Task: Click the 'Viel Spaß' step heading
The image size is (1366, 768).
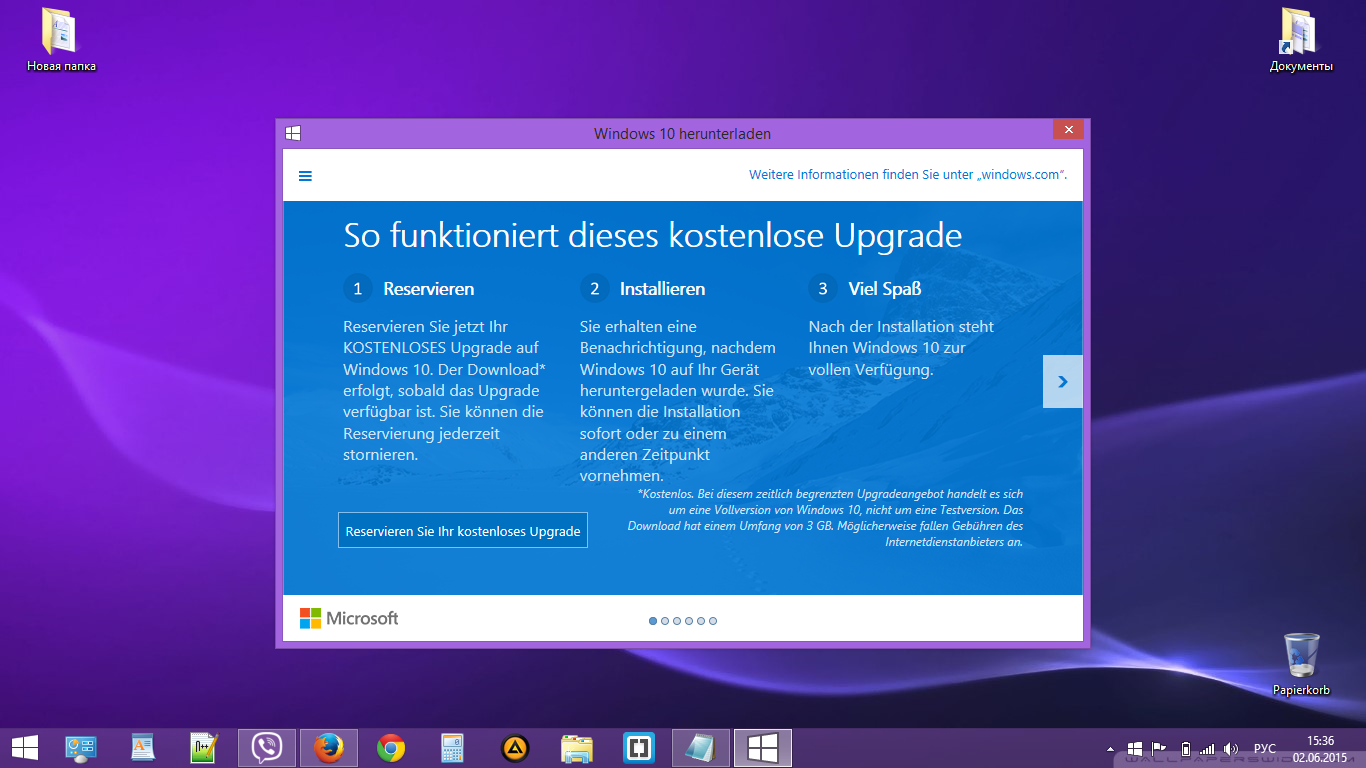Action: [x=885, y=289]
